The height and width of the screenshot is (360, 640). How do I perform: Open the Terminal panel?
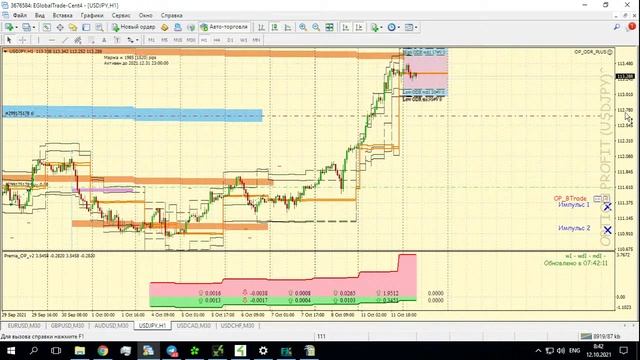point(86,27)
